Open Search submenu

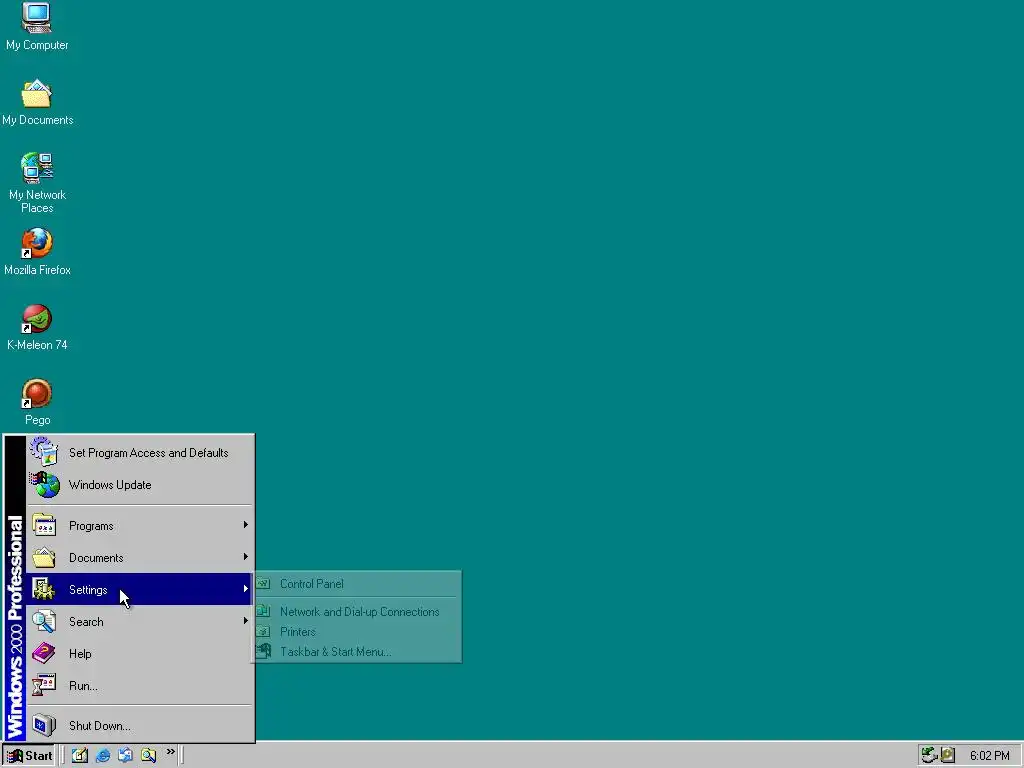click(139, 621)
